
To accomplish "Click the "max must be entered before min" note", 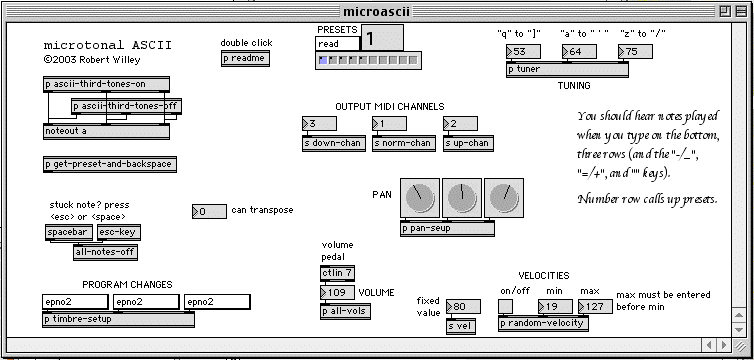I will click(663, 300).
